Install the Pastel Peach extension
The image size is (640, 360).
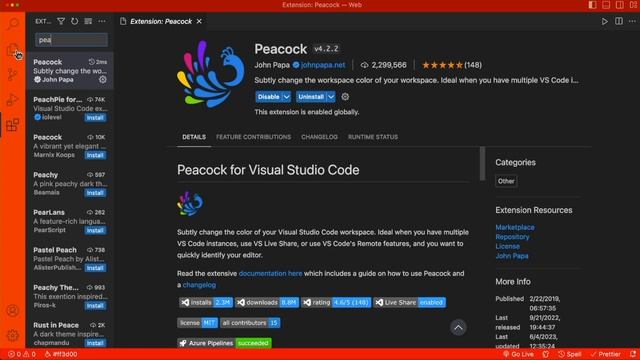tap(95, 268)
